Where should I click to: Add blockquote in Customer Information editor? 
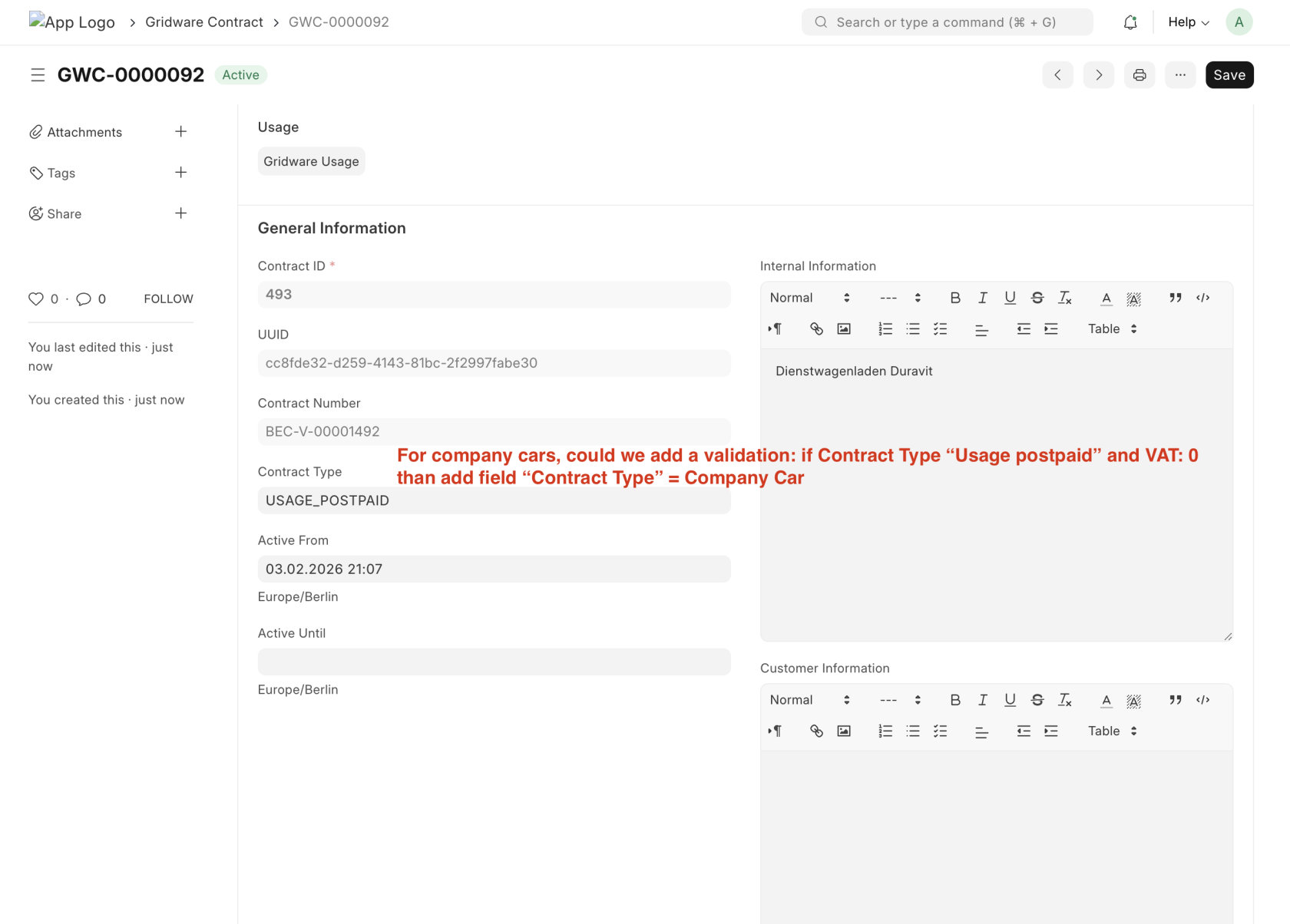tap(1176, 700)
